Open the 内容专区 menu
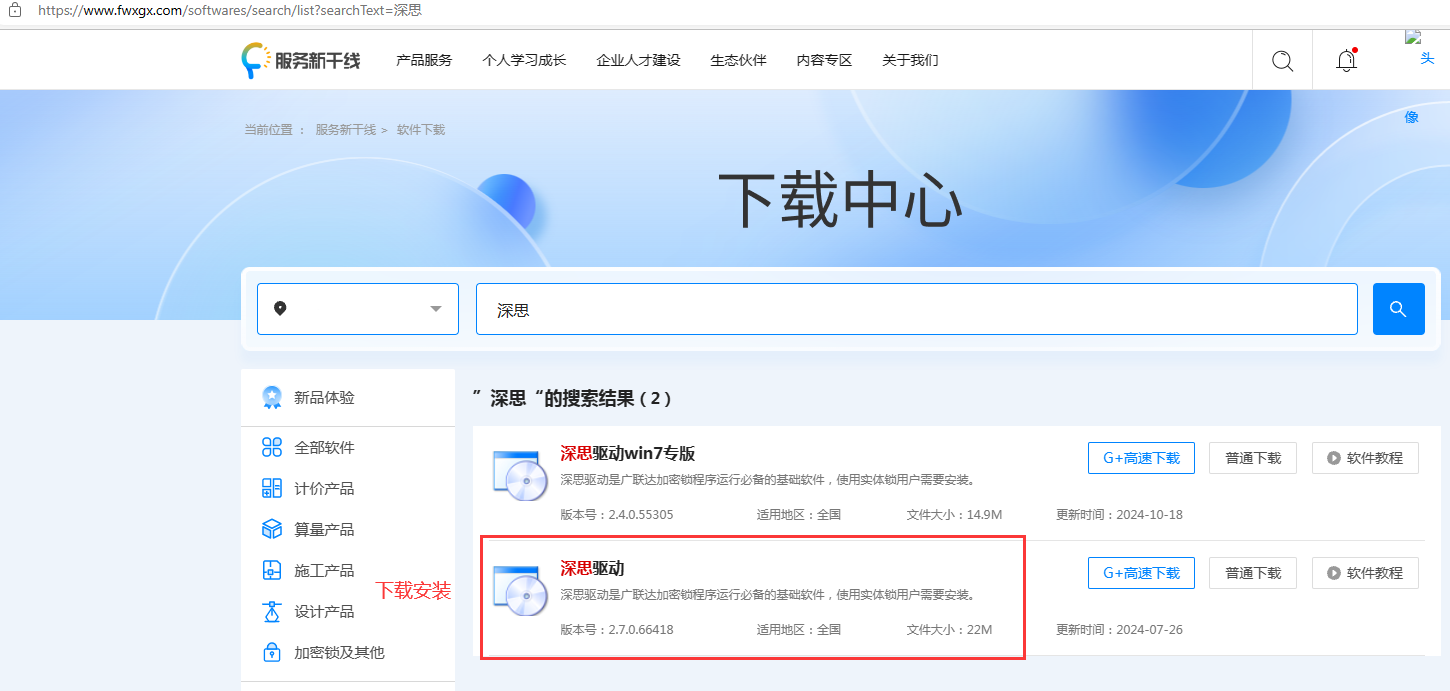Screen dimensions: 1450x691 pos(824,60)
